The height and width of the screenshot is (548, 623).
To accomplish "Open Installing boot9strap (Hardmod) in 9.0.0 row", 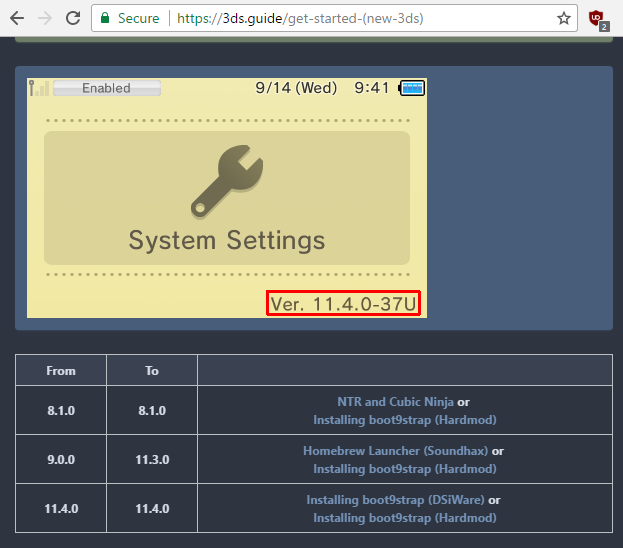I will [404, 469].
